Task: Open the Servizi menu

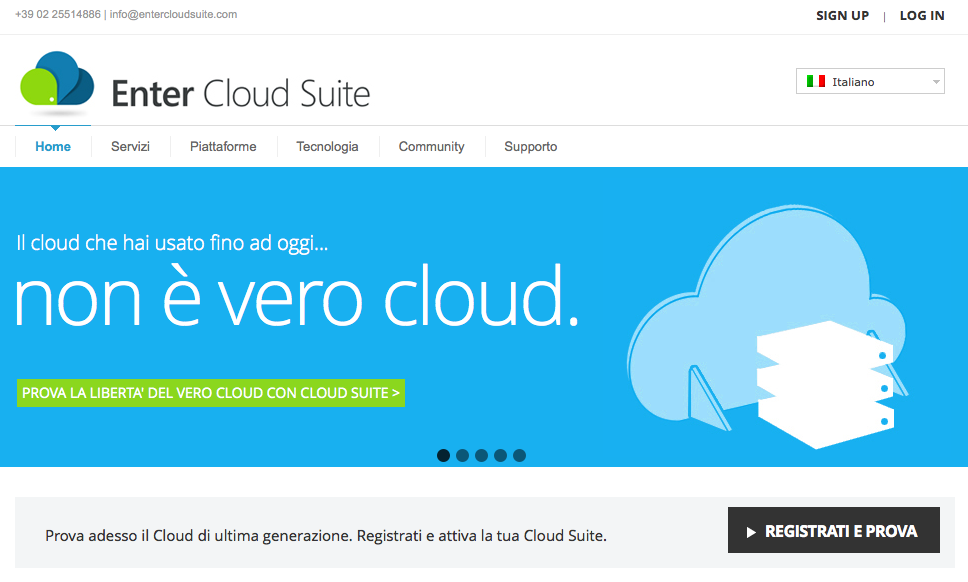Action: [130, 146]
